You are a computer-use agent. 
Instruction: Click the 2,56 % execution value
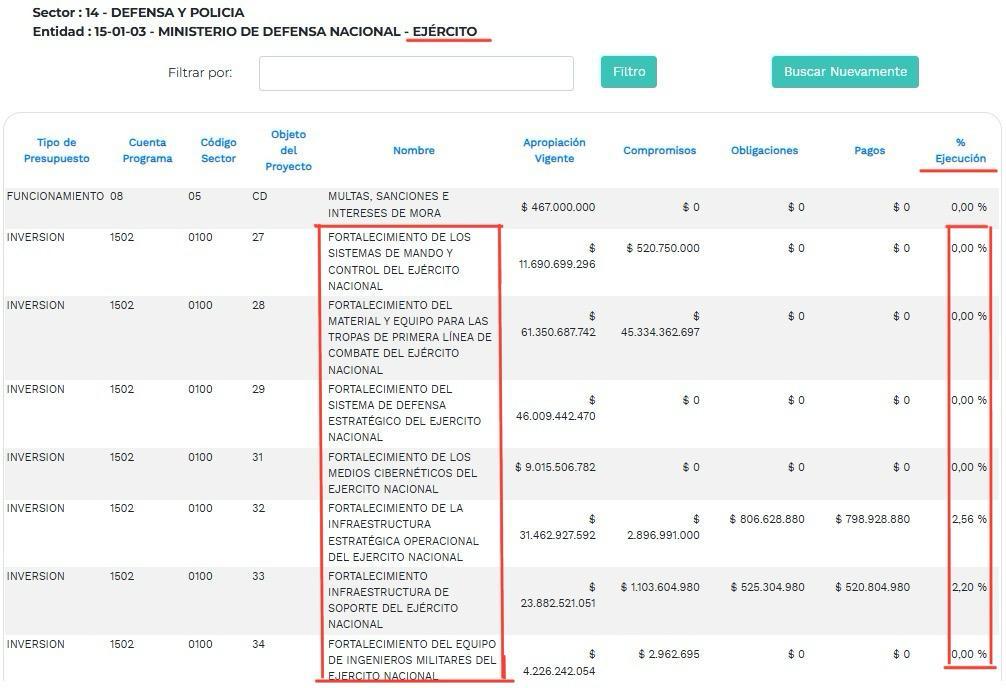[x=968, y=519]
